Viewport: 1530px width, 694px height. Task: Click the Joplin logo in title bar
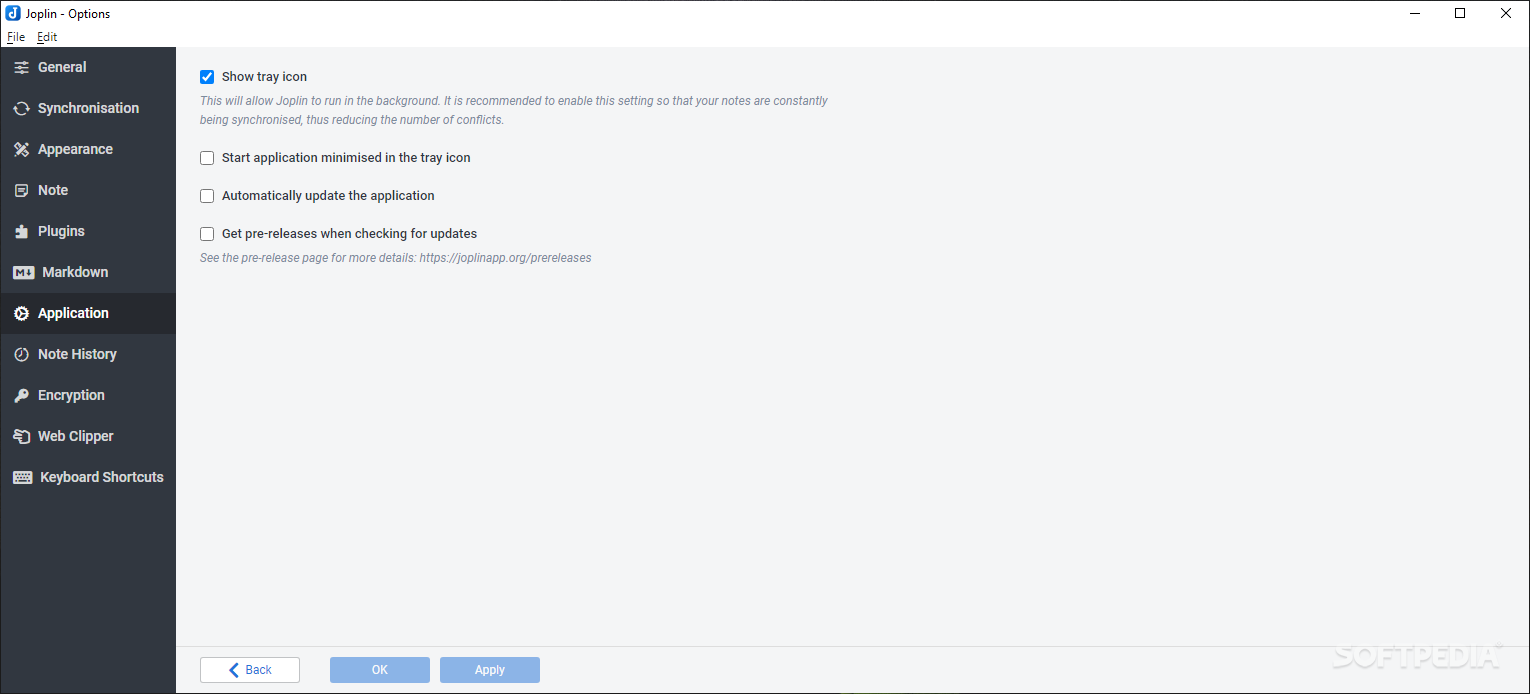click(x=13, y=13)
